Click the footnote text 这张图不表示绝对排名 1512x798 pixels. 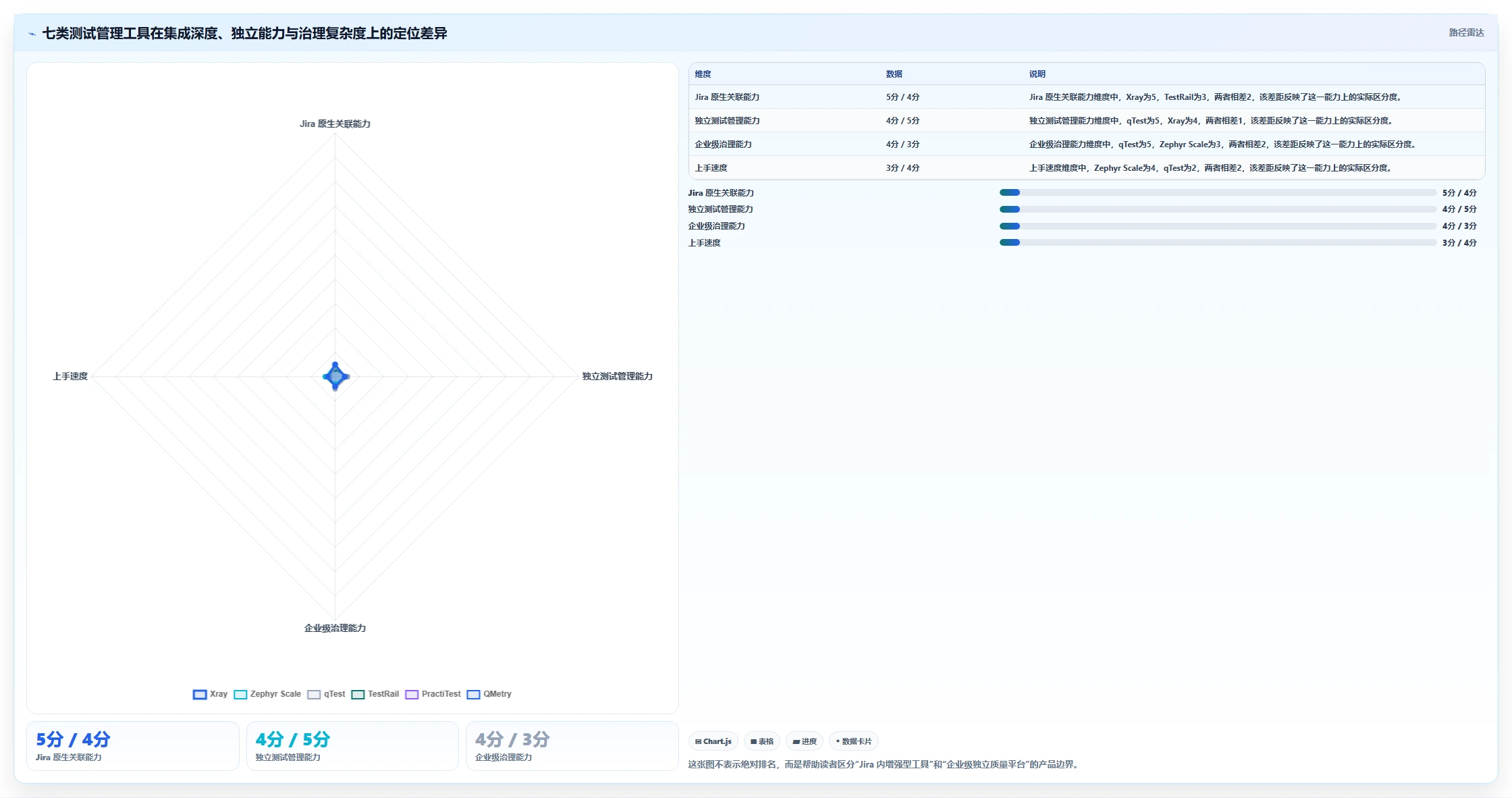coord(885,765)
